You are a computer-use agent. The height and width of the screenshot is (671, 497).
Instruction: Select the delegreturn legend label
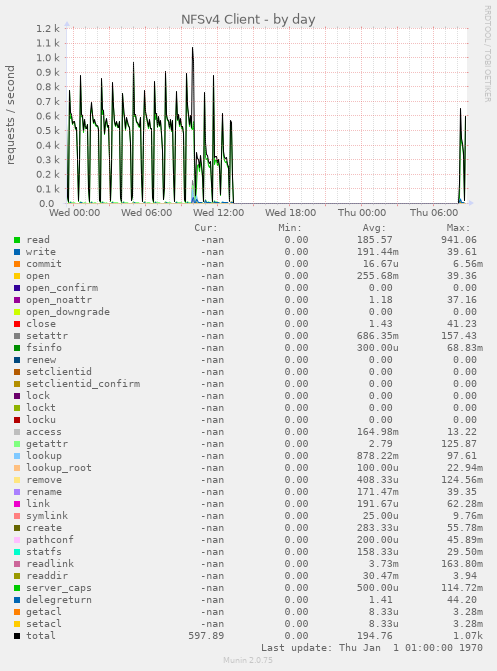[59, 600]
